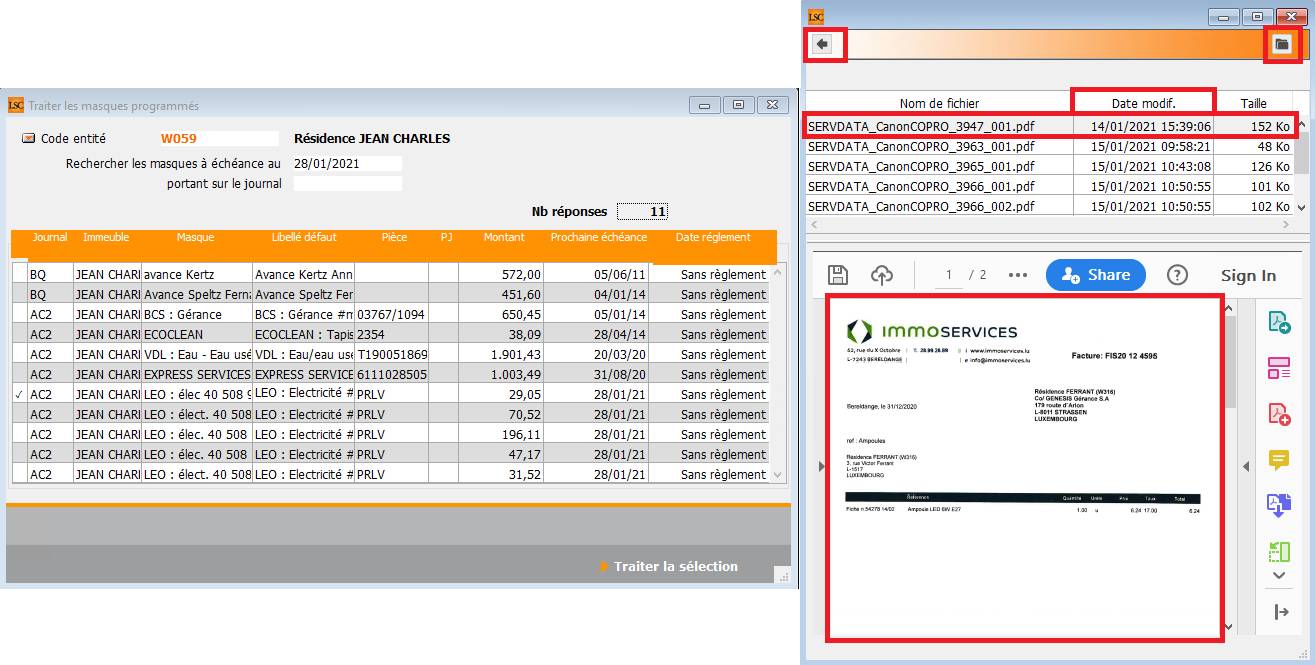Screen dimensions: 1315x665
Task: Click the Prochaine échéance column header
Action: click(596, 238)
